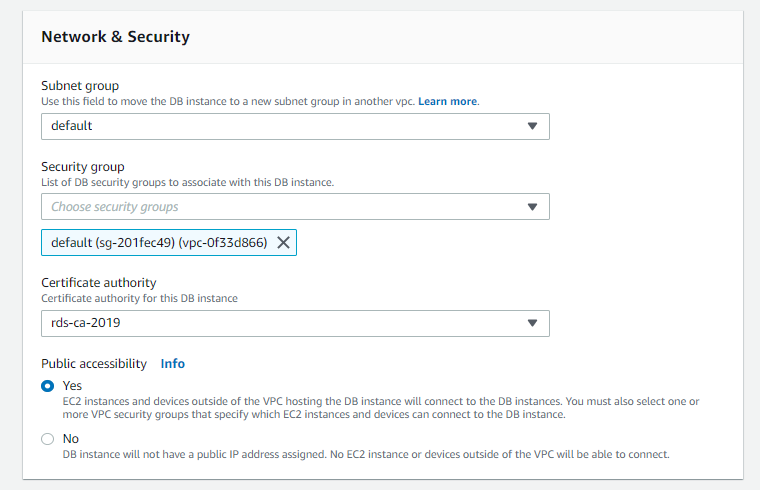Click the EC2 instances description under Yes
The height and width of the screenshot is (490, 760).
point(381,408)
